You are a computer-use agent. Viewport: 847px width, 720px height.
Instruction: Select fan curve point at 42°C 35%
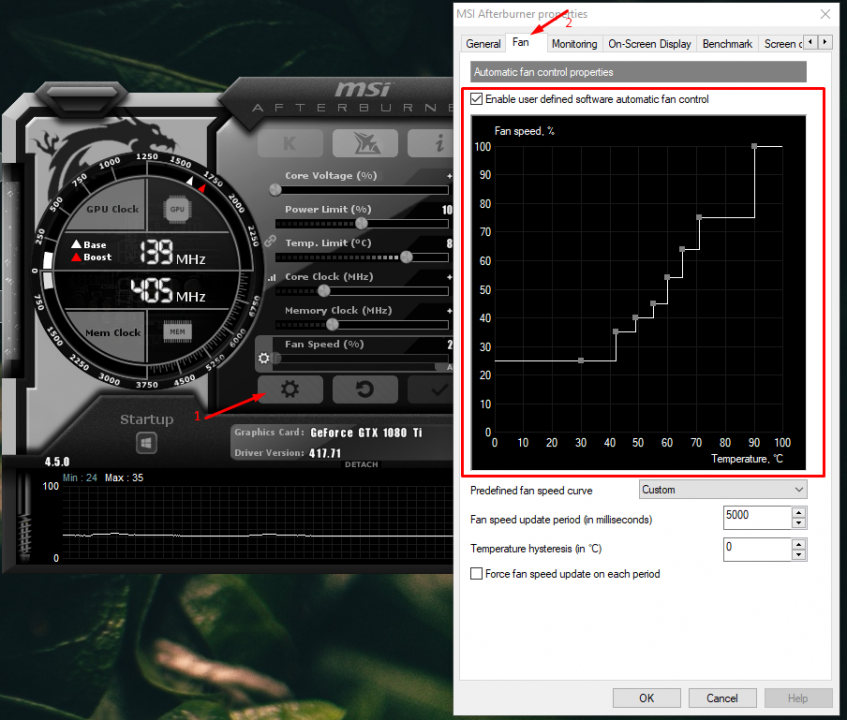tap(615, 332)
